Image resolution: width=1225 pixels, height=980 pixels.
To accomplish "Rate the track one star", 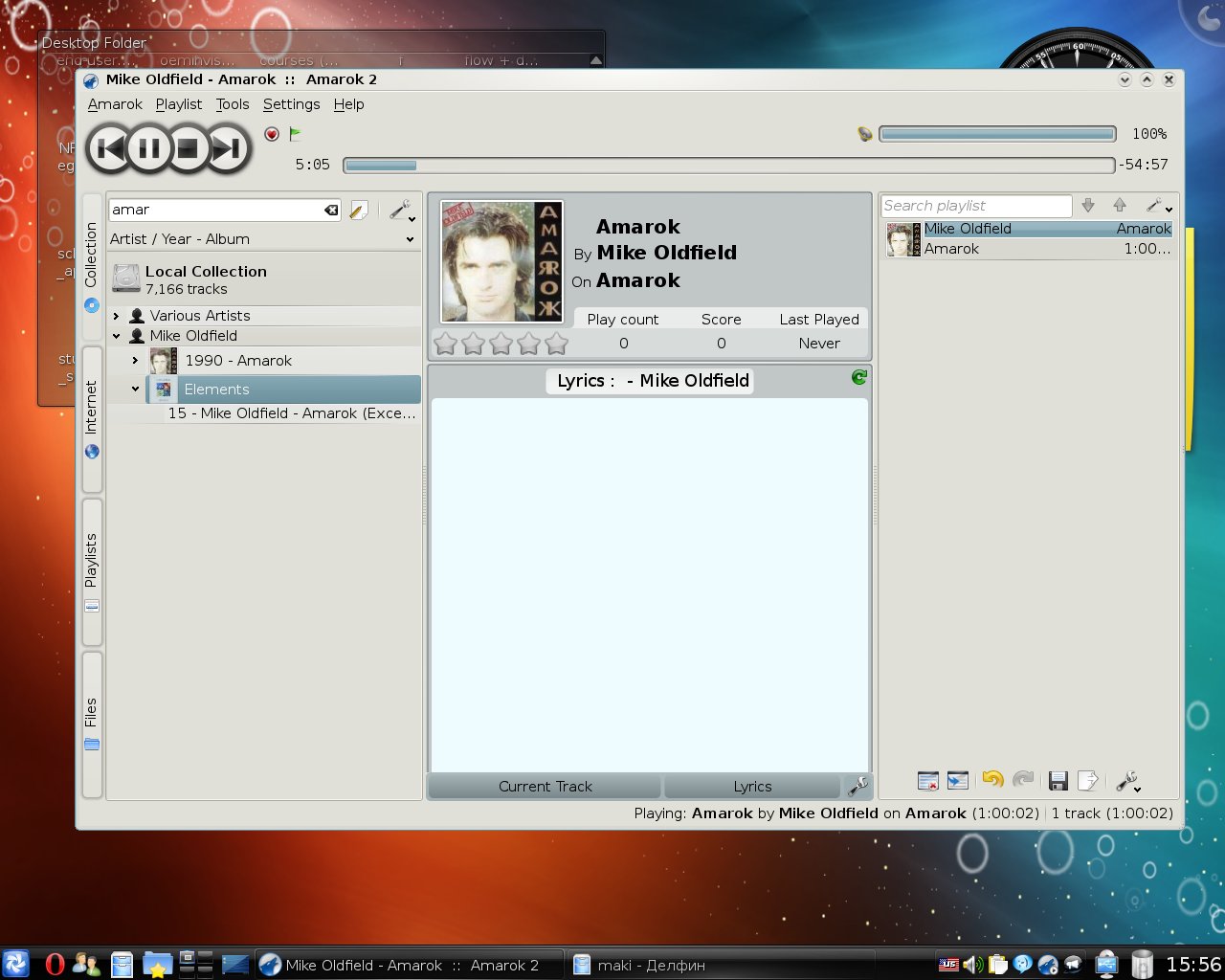I will [446, 343].
